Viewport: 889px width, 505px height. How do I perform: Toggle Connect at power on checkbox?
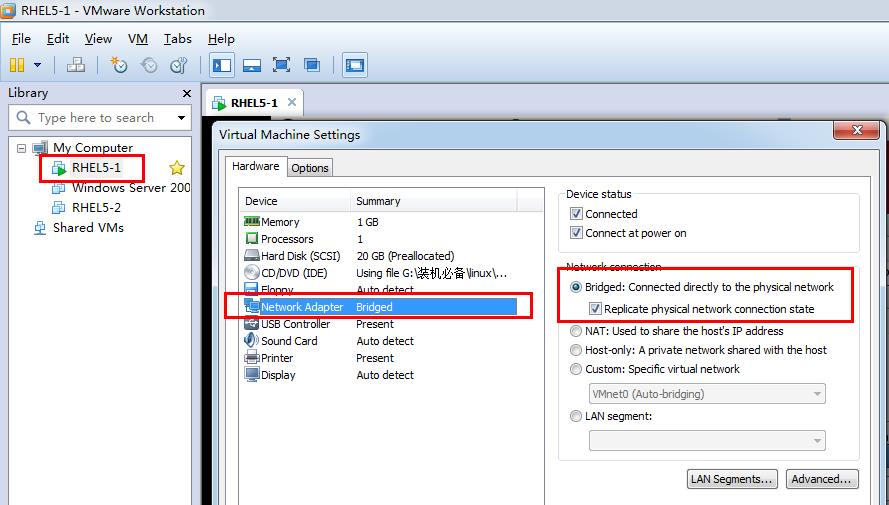tap(577, 233)
